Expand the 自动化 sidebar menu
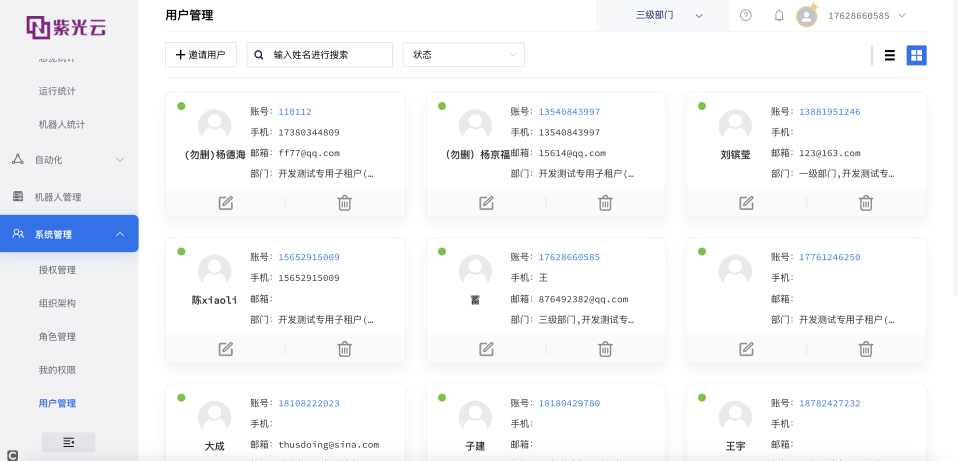 tap(68, 159)
